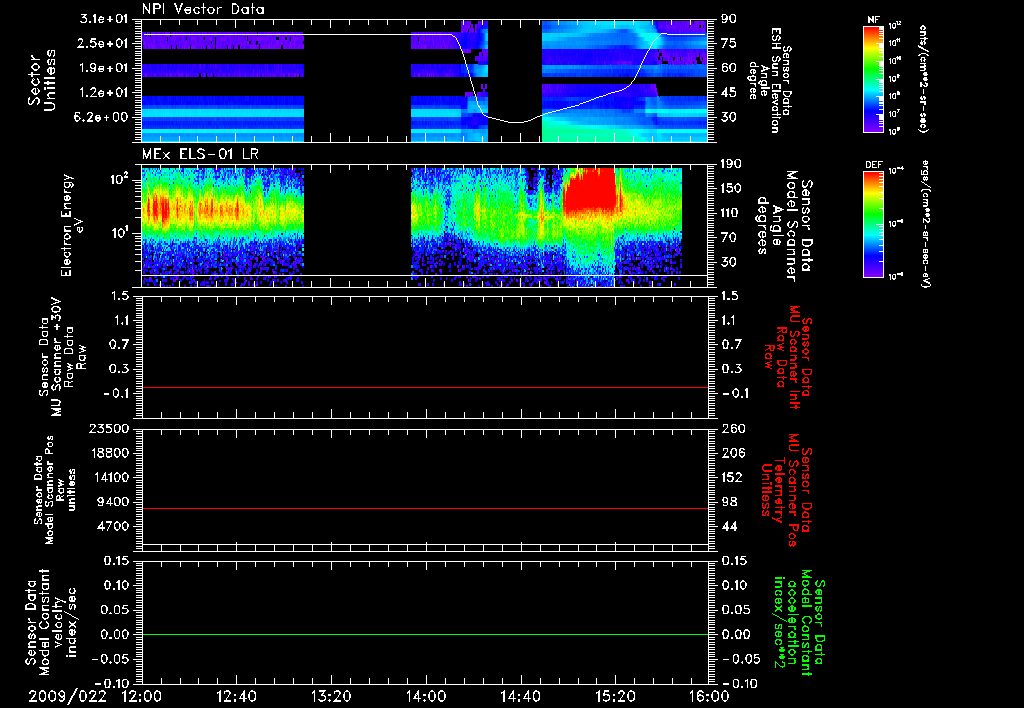This screenshot has width=1024, height=708.
Task: Click the 12:00 time axis label
Action: pos(142,696)
